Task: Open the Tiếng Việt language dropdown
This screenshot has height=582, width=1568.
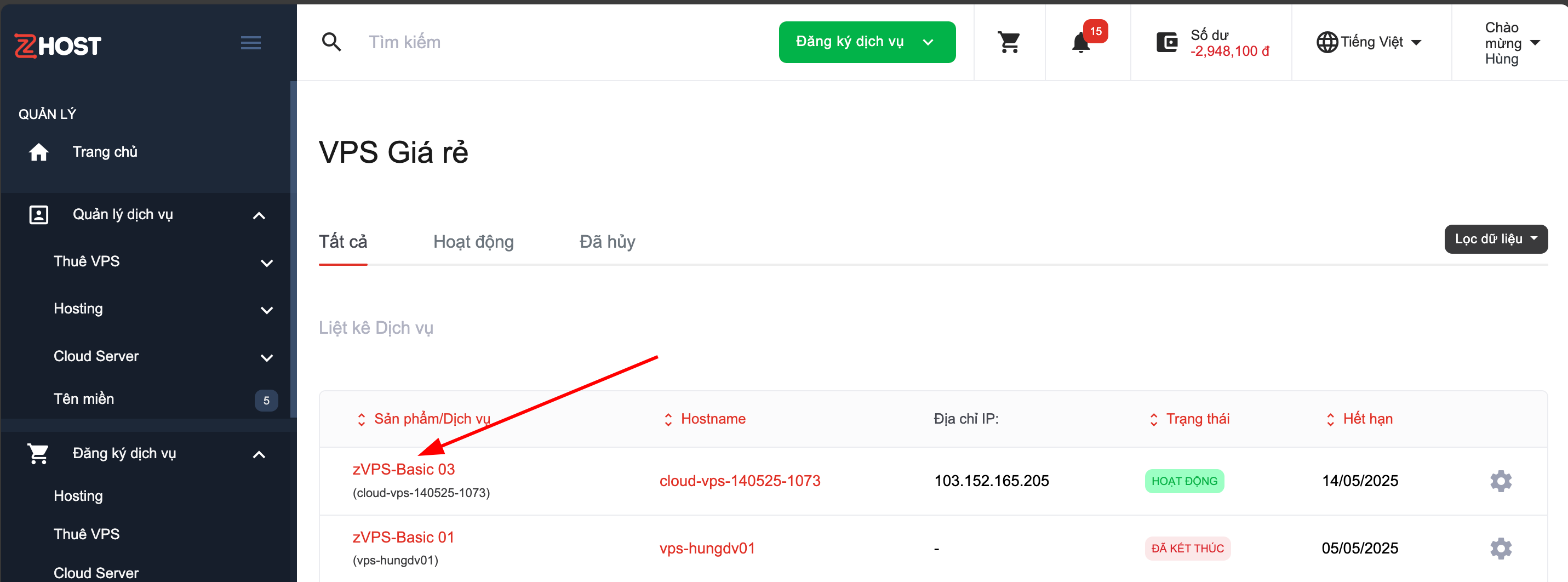Action: [1370, 42]
